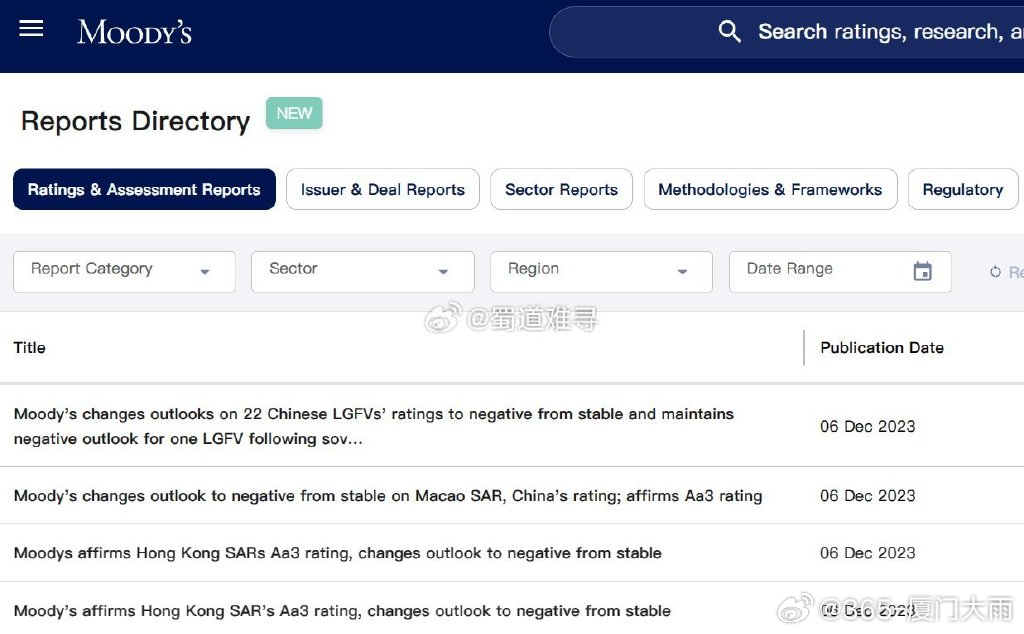Click 06 Dec 2023 date for LGFVs report
The width and height of the screenshot is (1024, 634).
[x=867, y=426]
